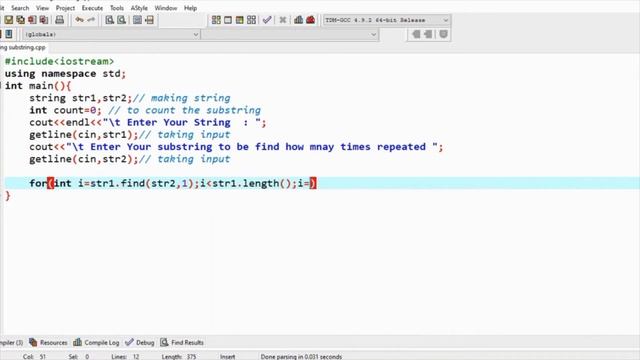Click the second grayed icon right of the member dropdown
The height and width of the screenshot is (360, 640).
click(428, 34)
